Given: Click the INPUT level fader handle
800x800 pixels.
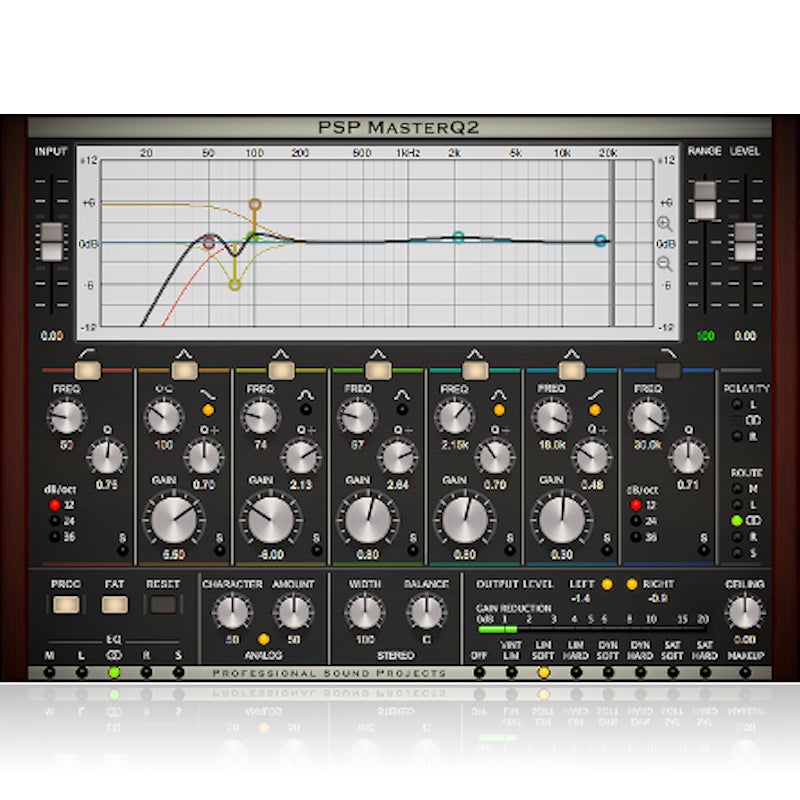Looking at the screenshot, I should coord(52,242).
